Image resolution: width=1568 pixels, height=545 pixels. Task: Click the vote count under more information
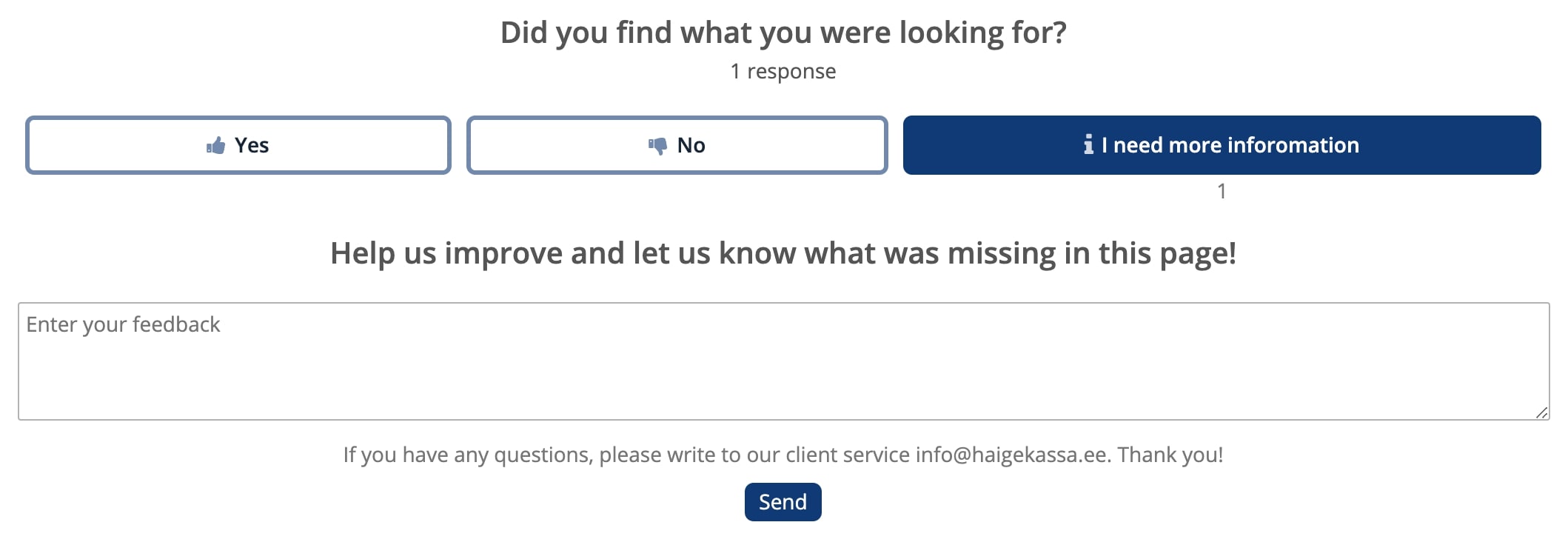tap(1222, 191)
